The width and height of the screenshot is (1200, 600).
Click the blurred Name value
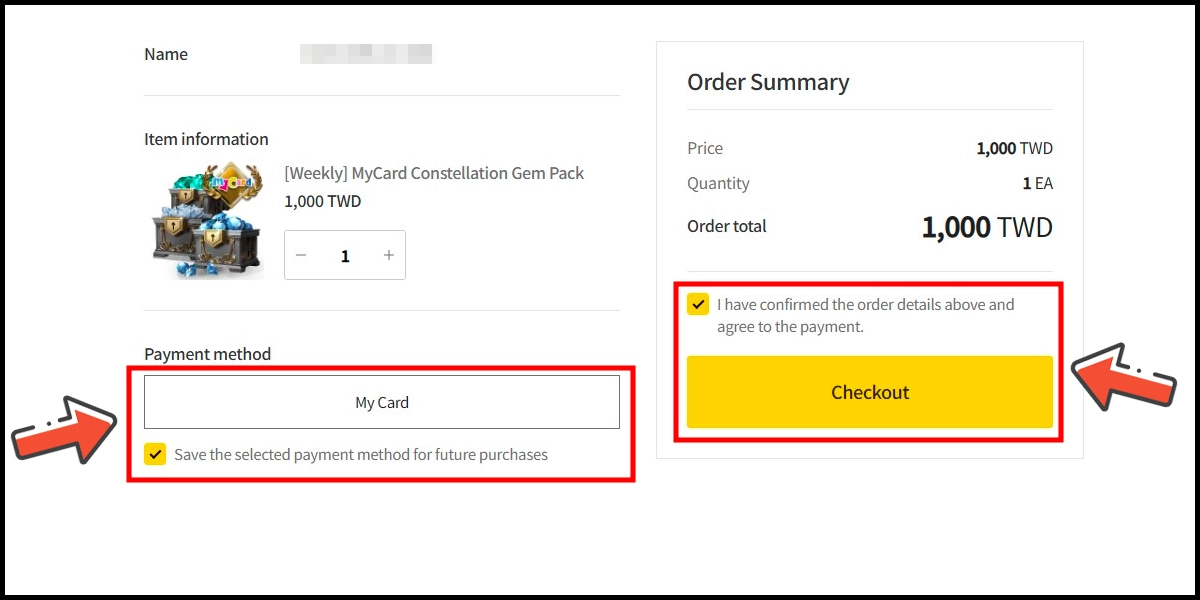tap(366, 54)
